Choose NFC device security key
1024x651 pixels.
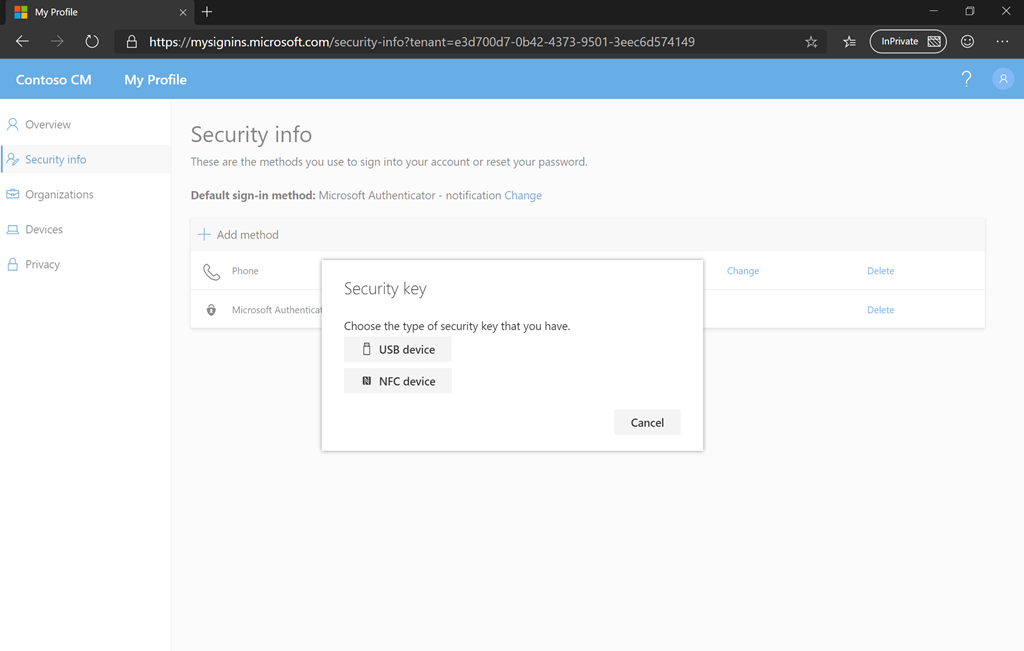(x=398, y=381)
